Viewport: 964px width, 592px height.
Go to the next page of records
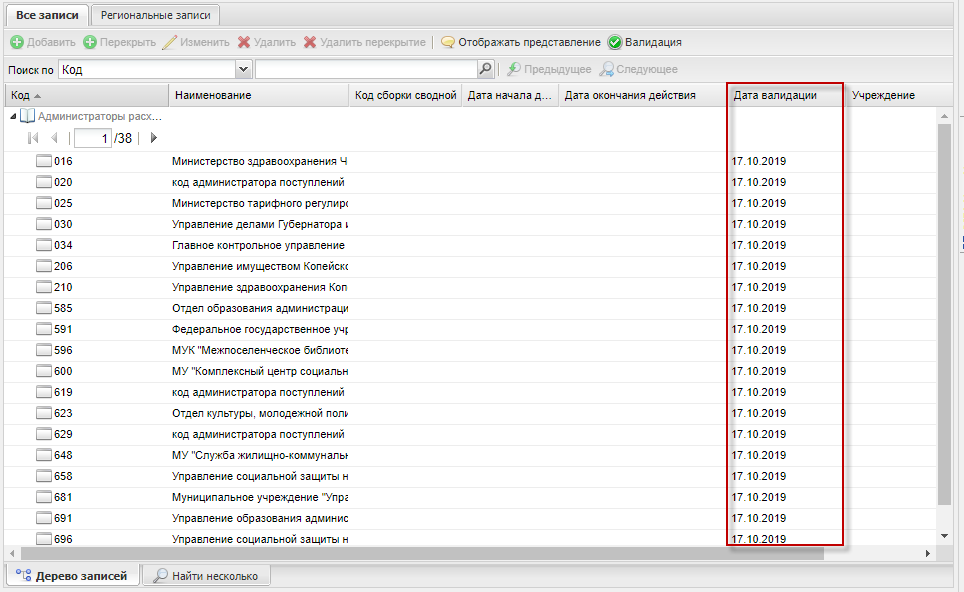point(153,138)
